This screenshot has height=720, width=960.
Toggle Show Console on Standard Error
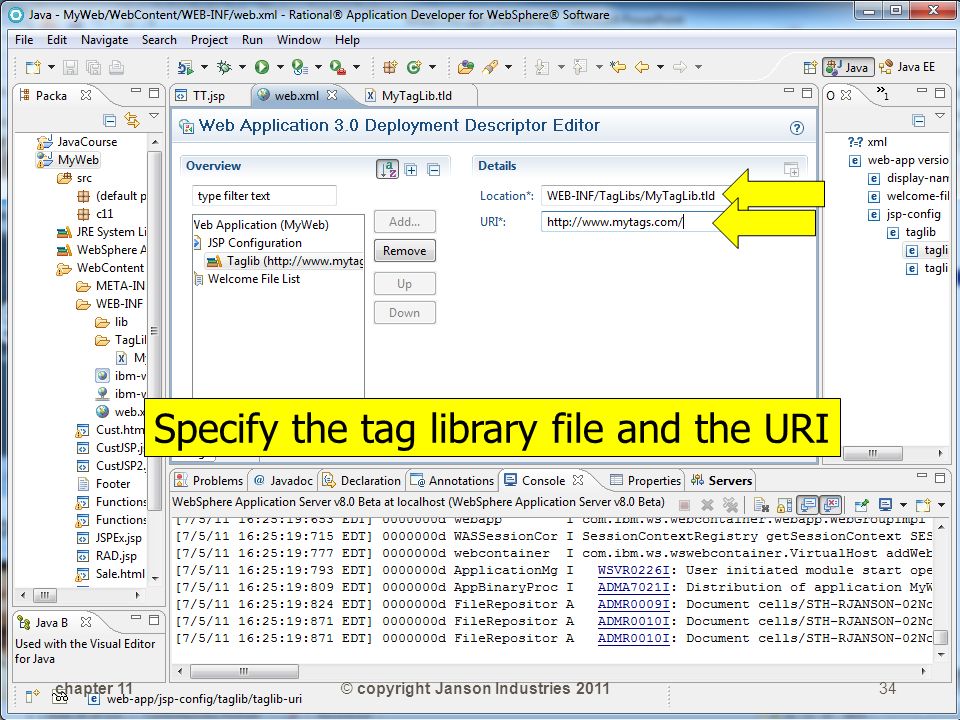[x=831, y=505]
